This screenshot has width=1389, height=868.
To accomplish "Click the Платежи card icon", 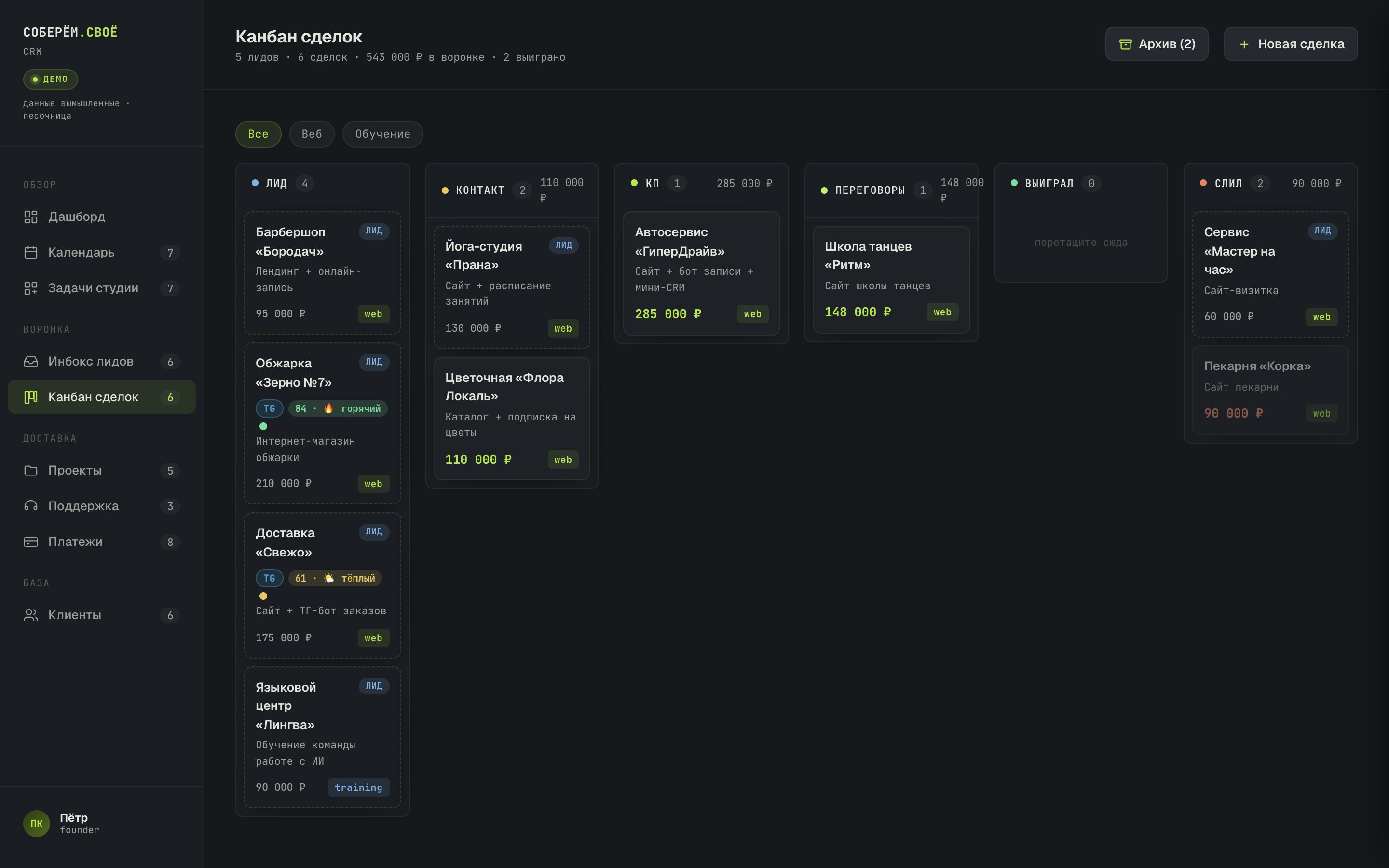I will (x=30, y=542).
